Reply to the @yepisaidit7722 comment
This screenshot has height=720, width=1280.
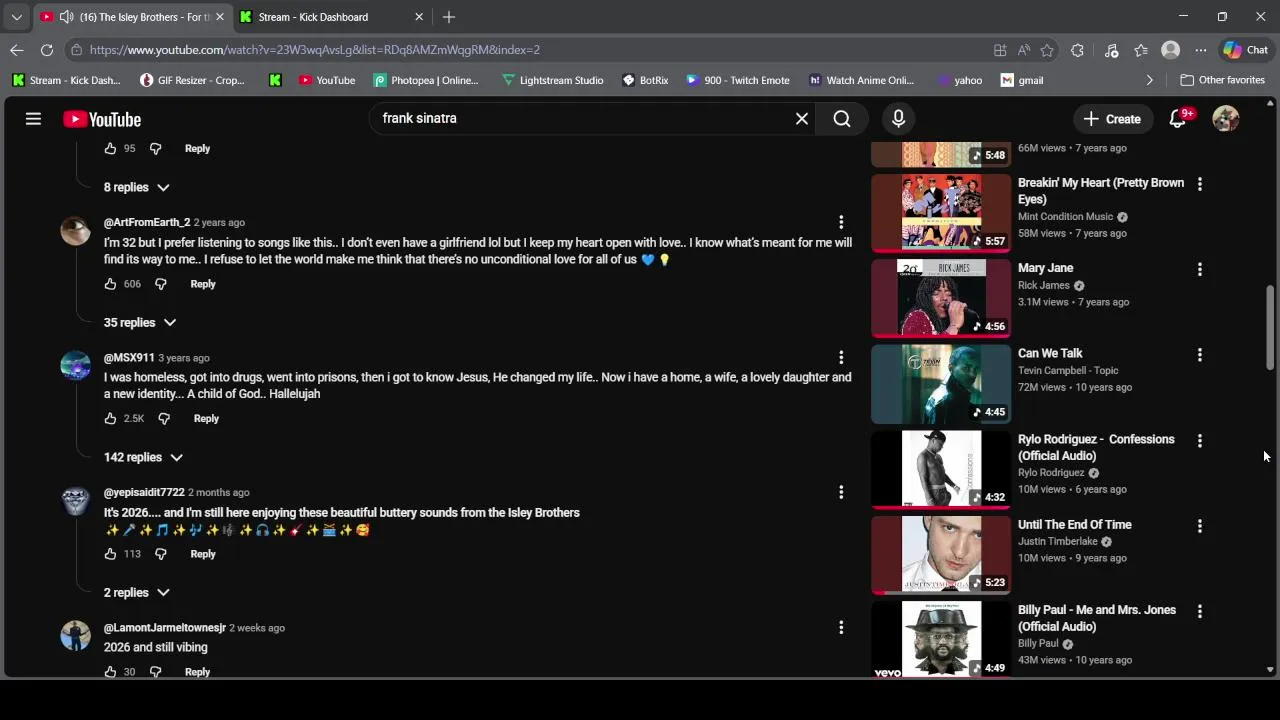coord(203,554)
